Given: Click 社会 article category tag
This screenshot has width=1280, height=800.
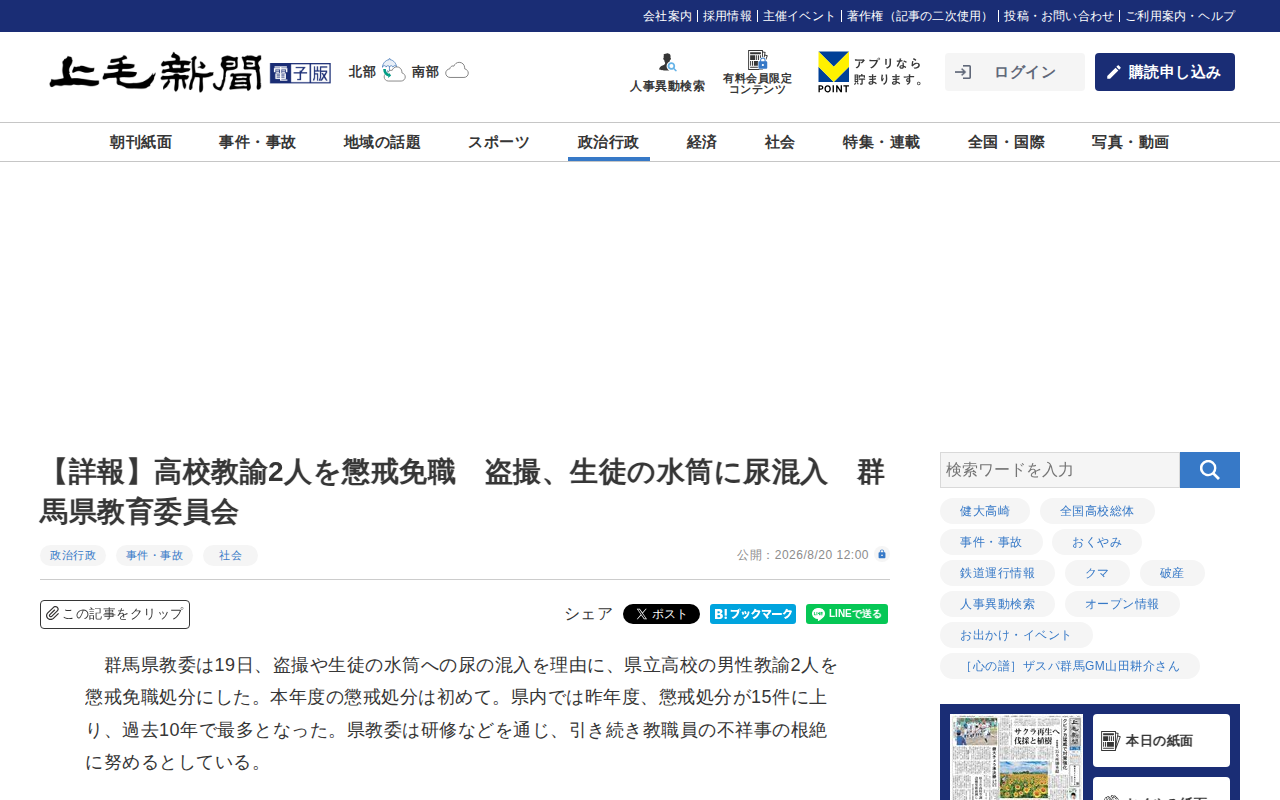Looking at the screenshot, I should pos(230,555).
